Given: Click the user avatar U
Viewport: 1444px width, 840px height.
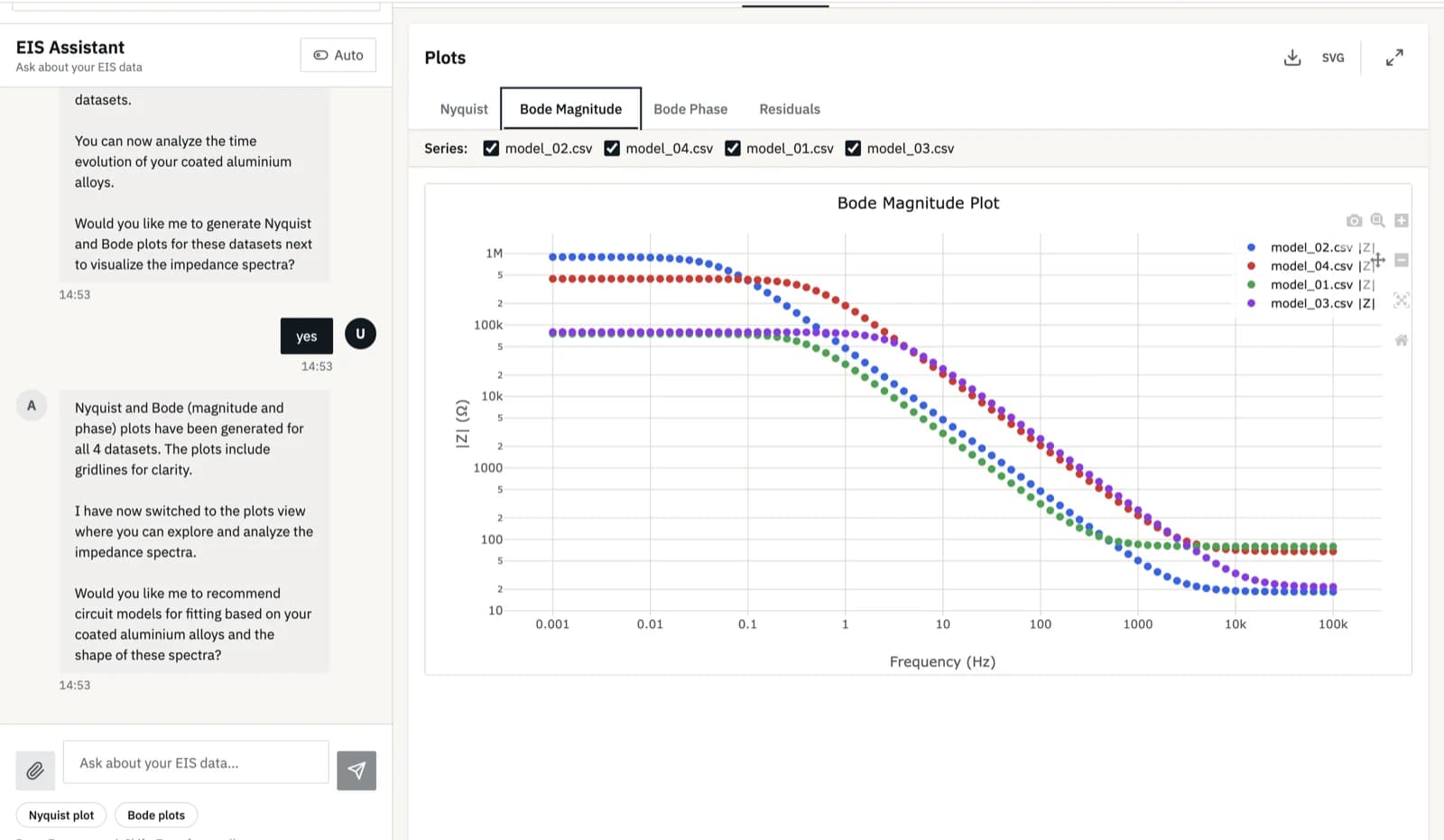Looking at the screenshot, I should (360, 334).
